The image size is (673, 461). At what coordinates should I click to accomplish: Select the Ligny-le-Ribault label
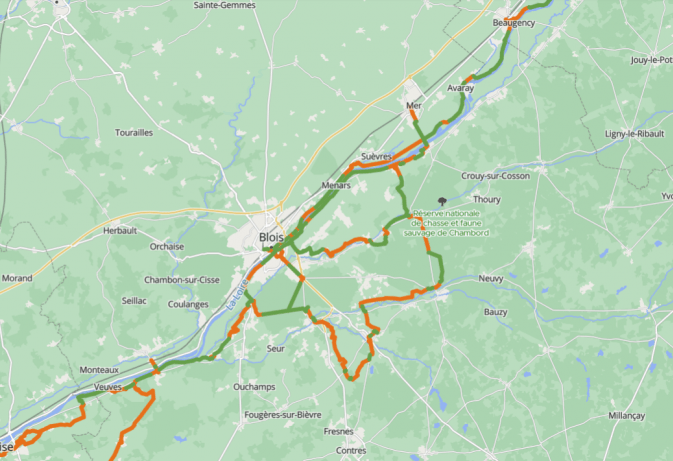pos(634,134)
